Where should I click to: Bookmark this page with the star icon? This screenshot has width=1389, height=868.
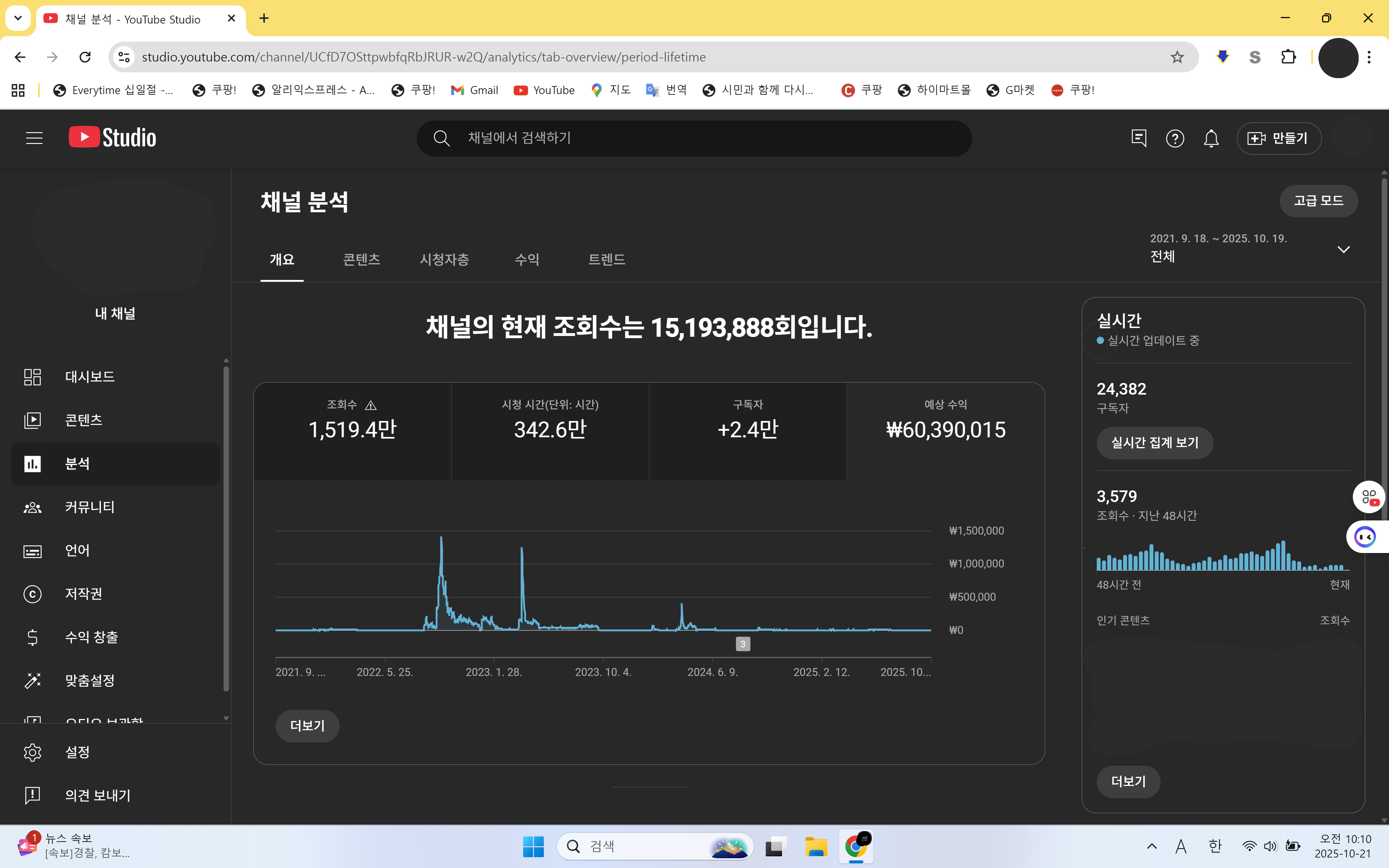pos(1177,57)
